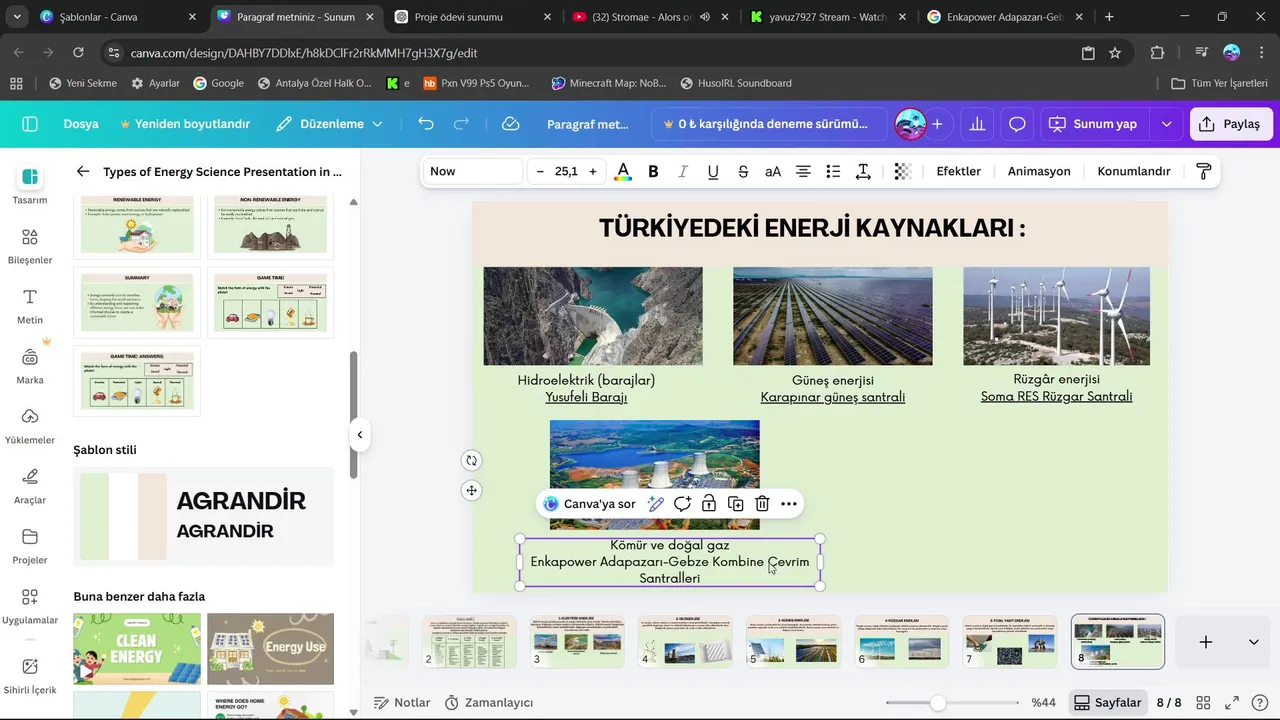1280x720 pixels.
Task: Click Yeniden boyutlandır resize option
Action: pyautogui.click(x=184, y=124)
